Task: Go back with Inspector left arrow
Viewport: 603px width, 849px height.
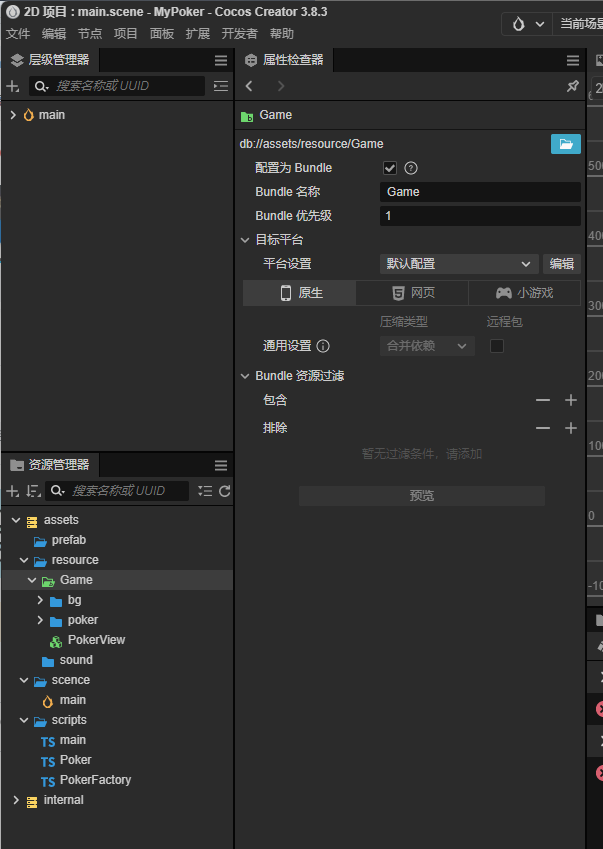Action: point(249,86)
